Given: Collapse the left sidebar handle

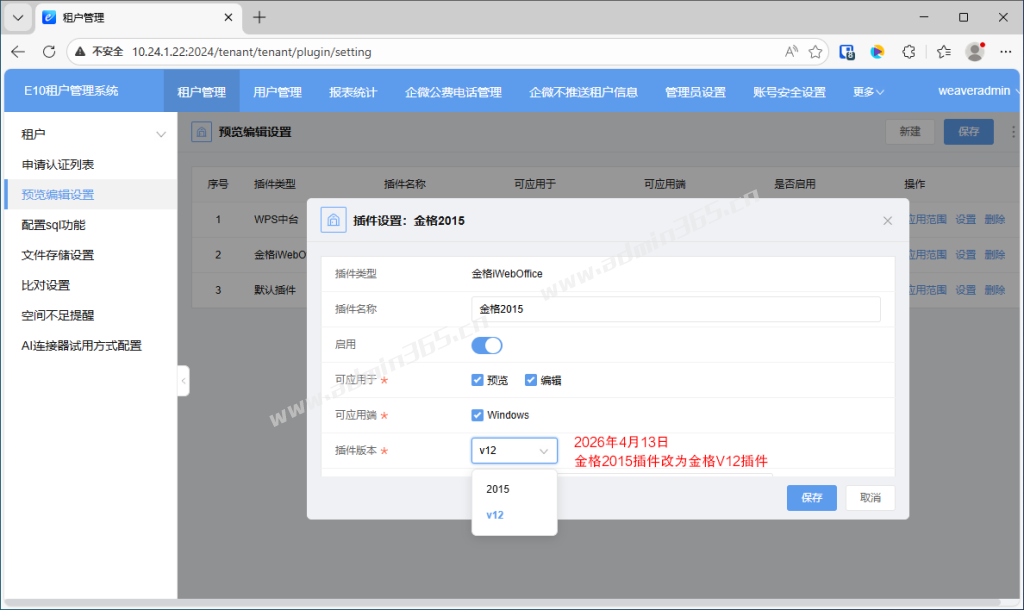Looking at the screenshot, I should (x=184, y=381).
